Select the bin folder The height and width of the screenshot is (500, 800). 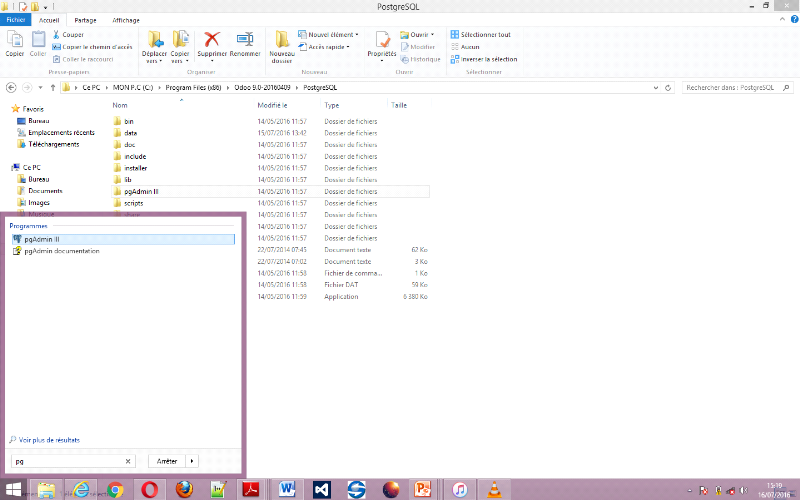129,121
